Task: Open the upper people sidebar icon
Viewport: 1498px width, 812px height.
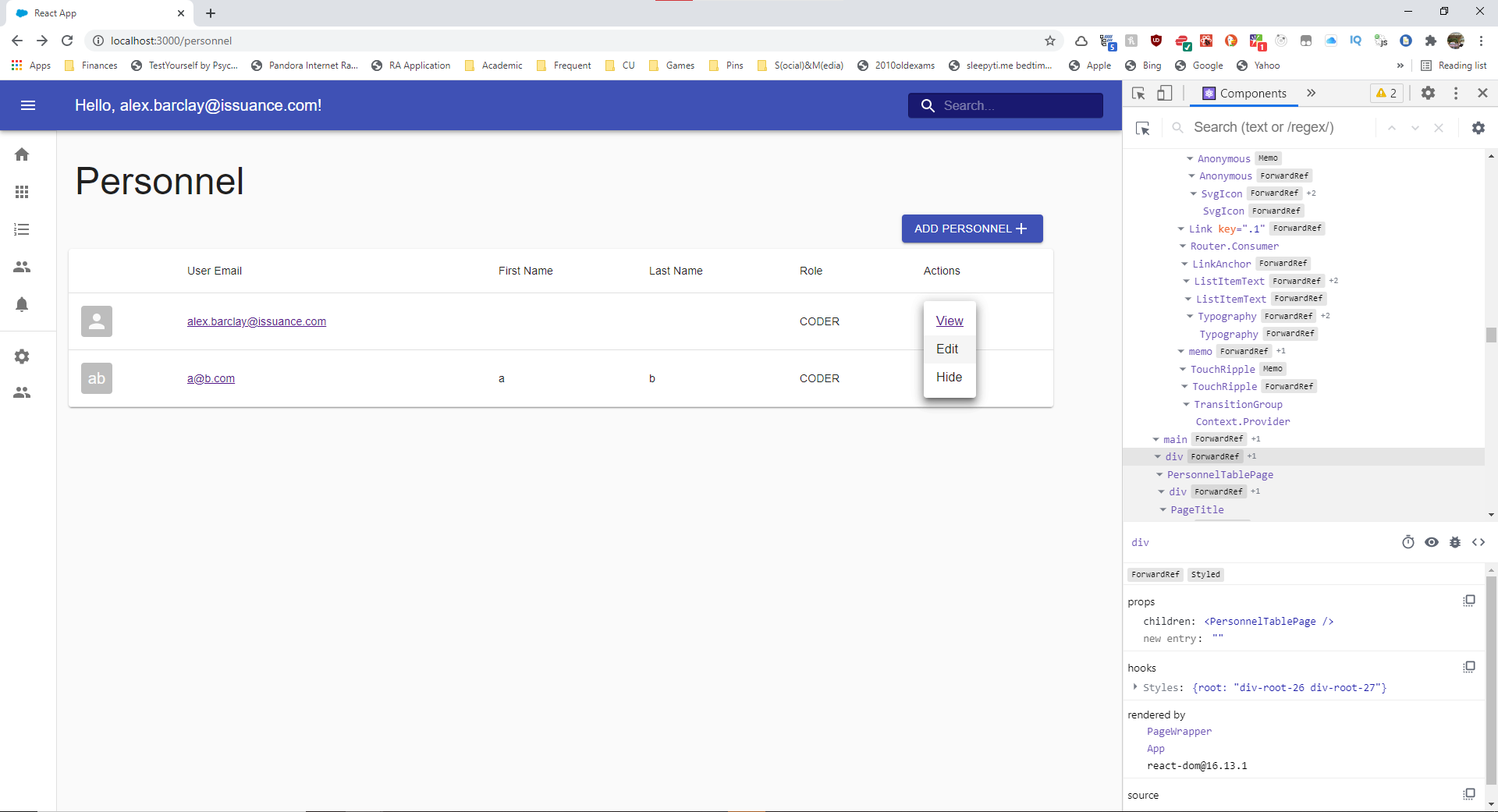Action: (22, 267)
